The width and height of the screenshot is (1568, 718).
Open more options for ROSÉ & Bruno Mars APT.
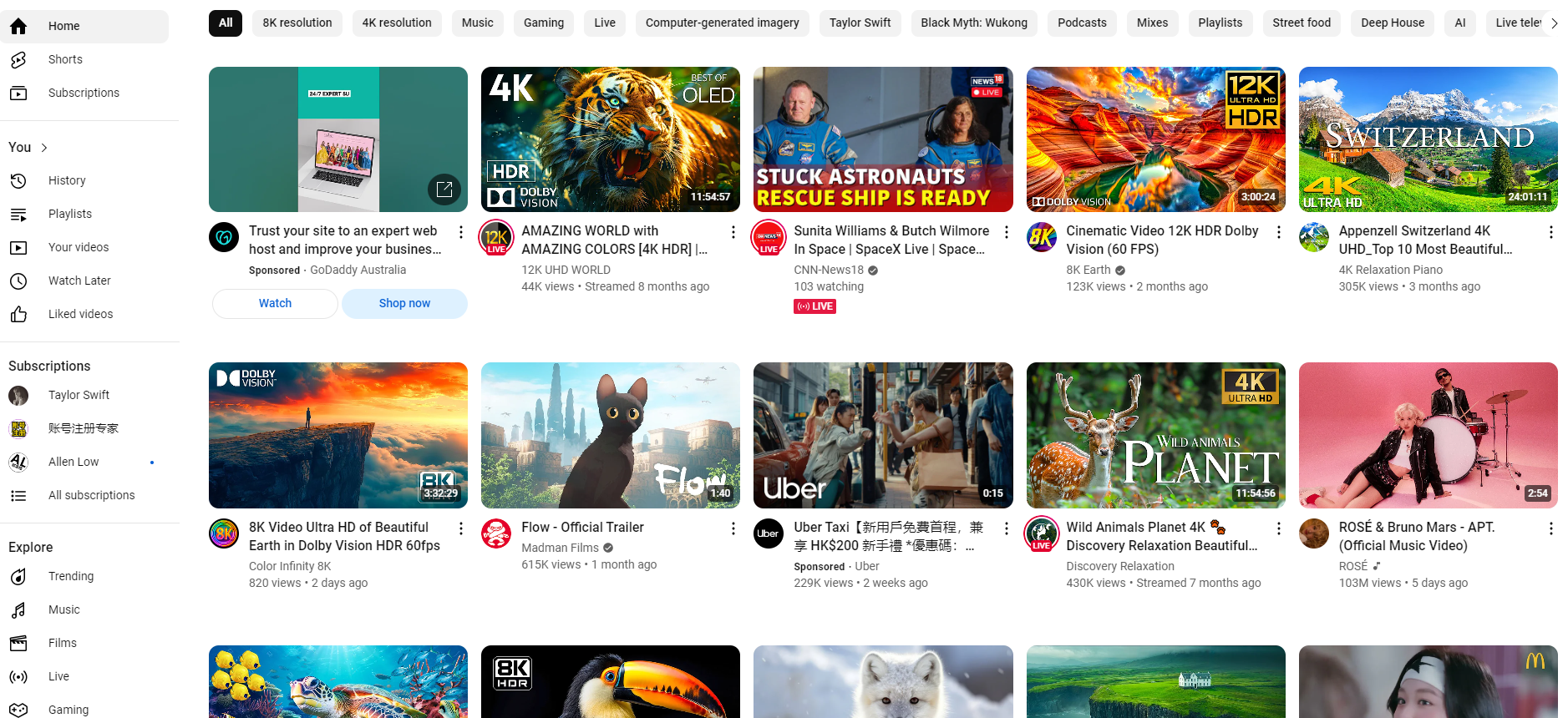[x=1550, y=528]
